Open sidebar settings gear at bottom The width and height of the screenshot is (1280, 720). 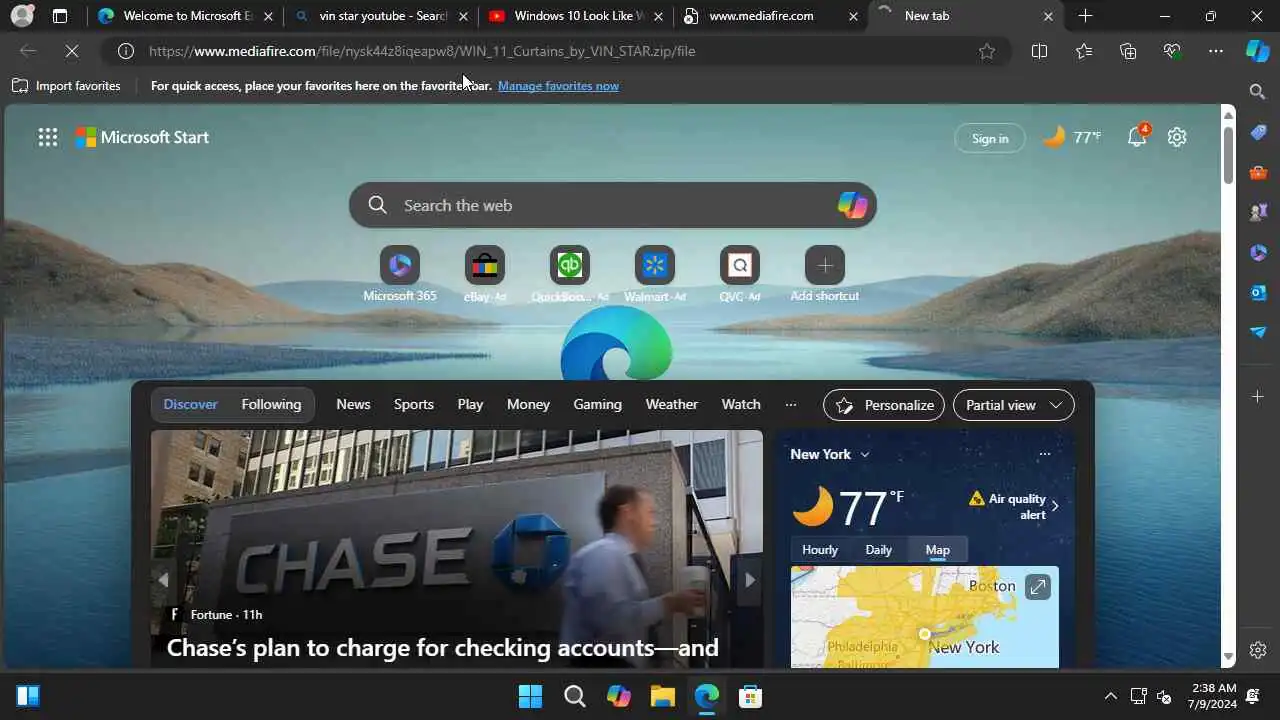1258,650
